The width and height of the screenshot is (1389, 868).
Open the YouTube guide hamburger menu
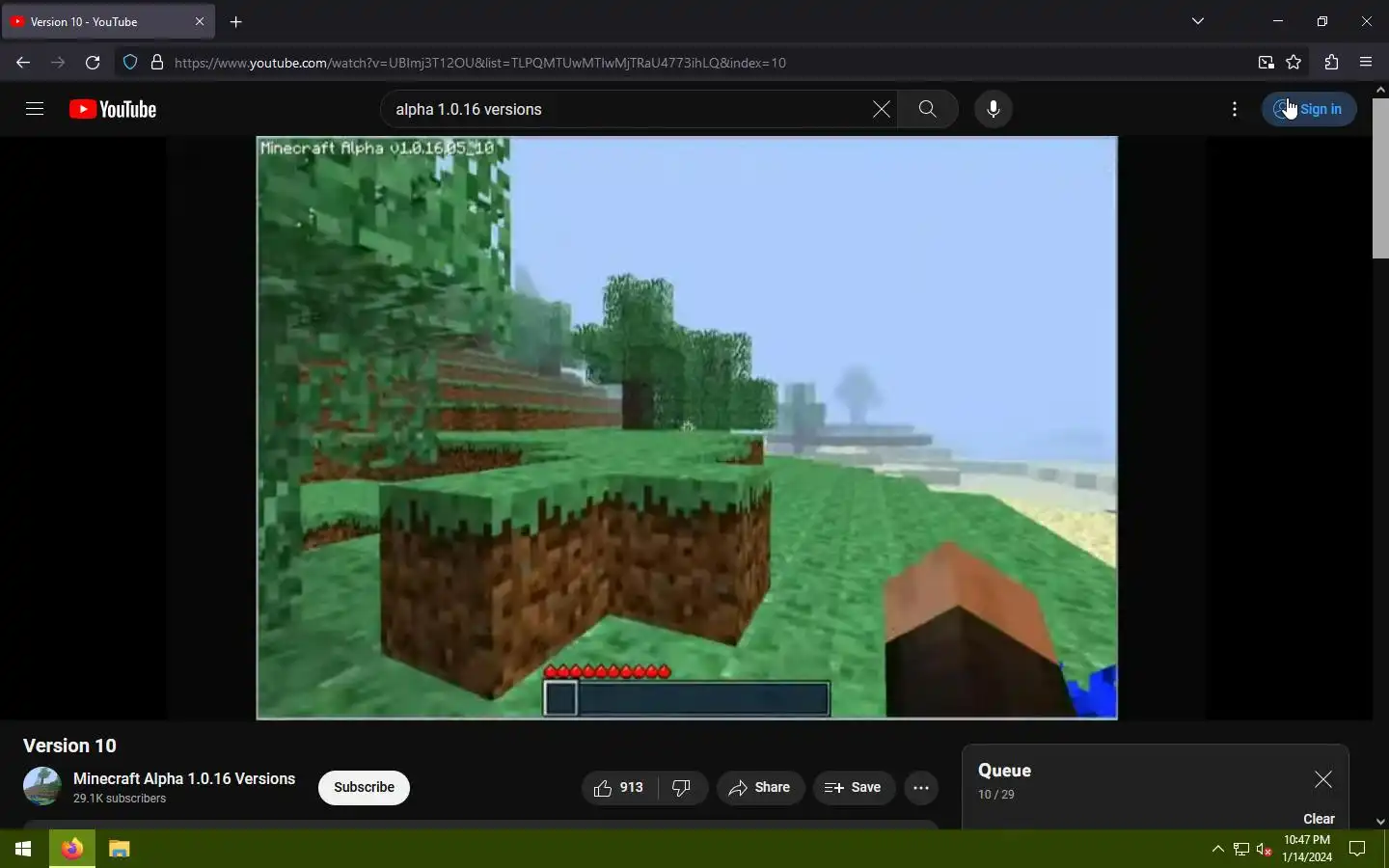click(x=35, y=109)
